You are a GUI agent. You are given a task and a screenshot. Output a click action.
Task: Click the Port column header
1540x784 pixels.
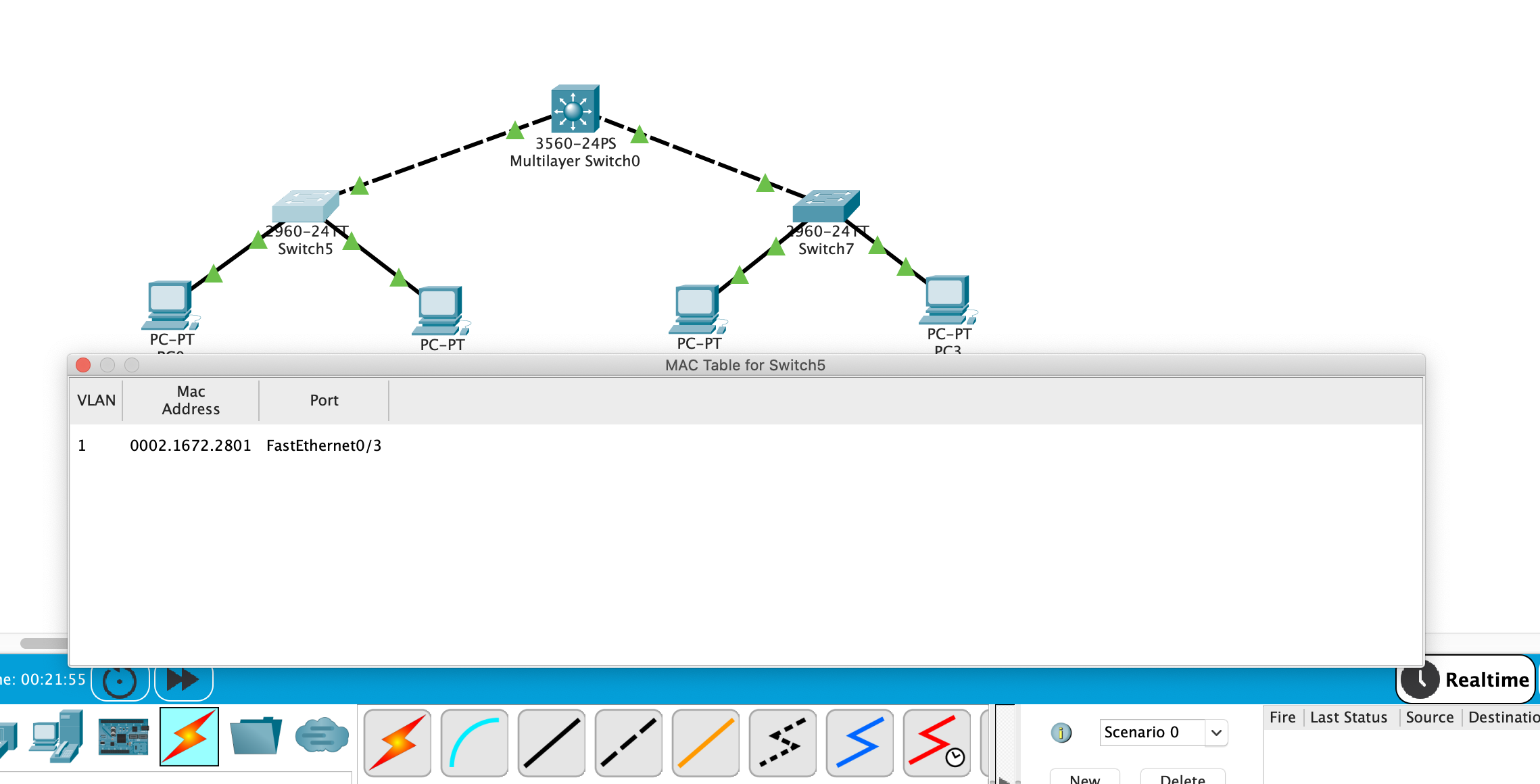pyautogui.click(x=324, y=400)
